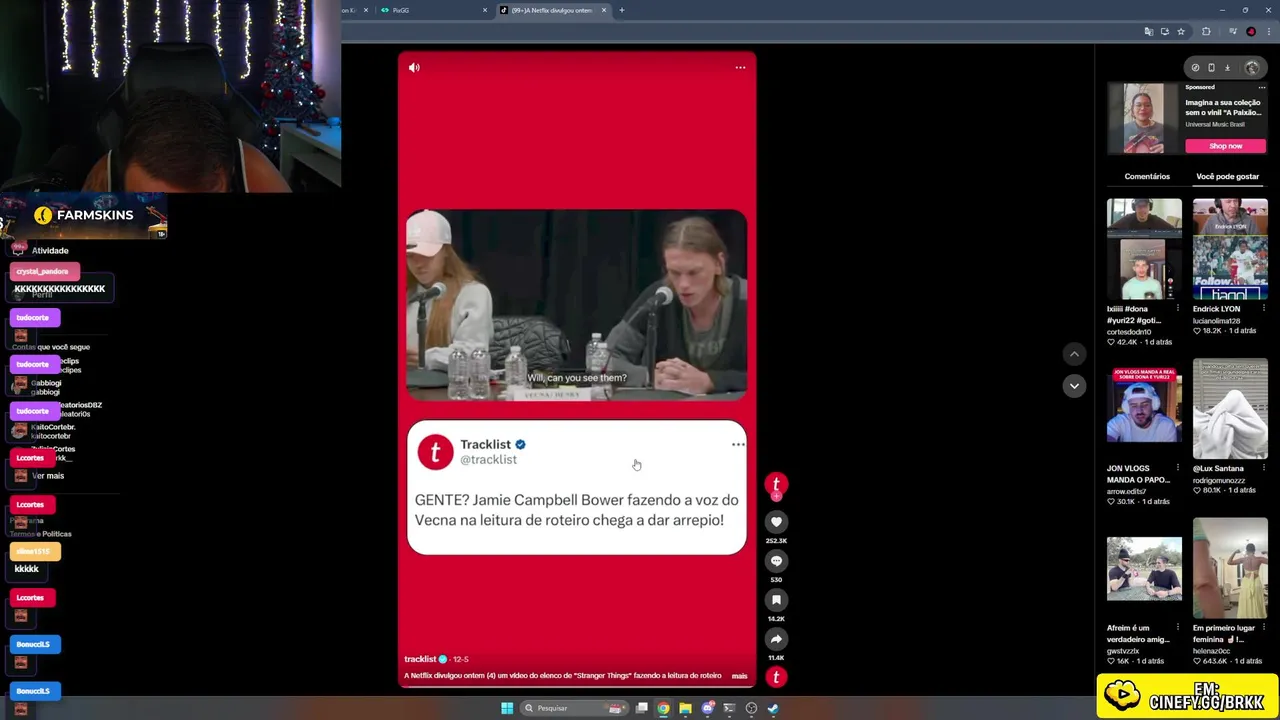Click the Pesquisar taskbar search field
The image size is (1280, 720).
(x=573, y=708)
